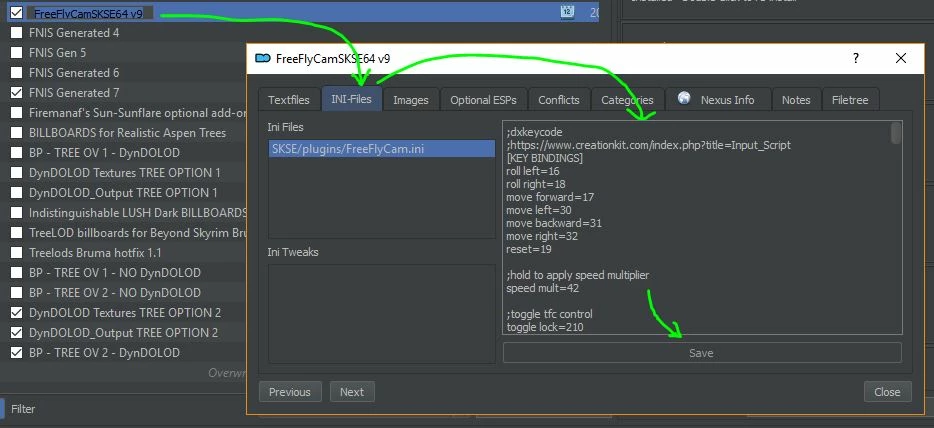Untick DynDOLOD_Output TREE OPTION 2 checkbox
This screenshot has width=934, height=428.
pos(17,333)
